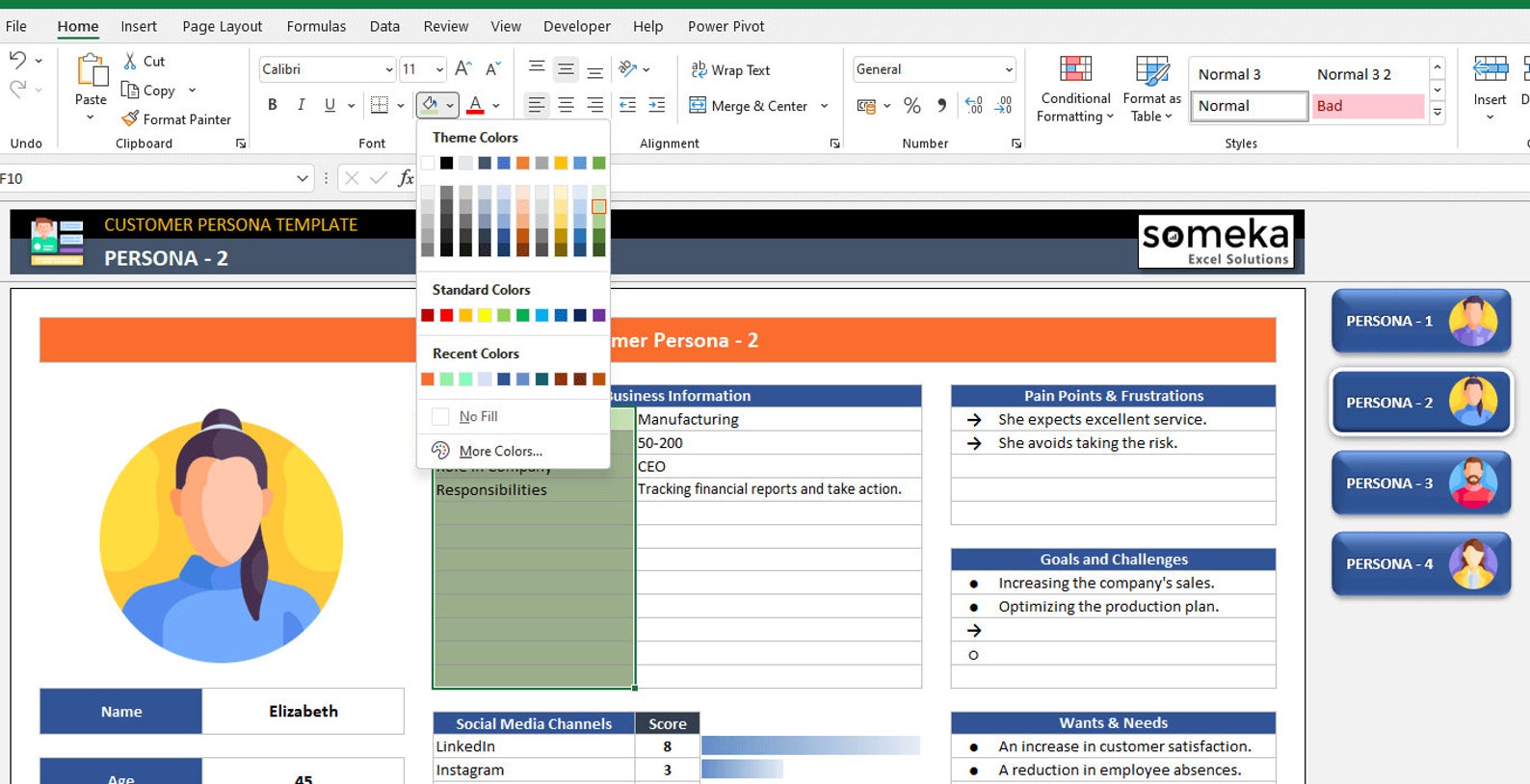Activate the Format Painter brush
This screenshot has width=1530, height=784.
130,118
